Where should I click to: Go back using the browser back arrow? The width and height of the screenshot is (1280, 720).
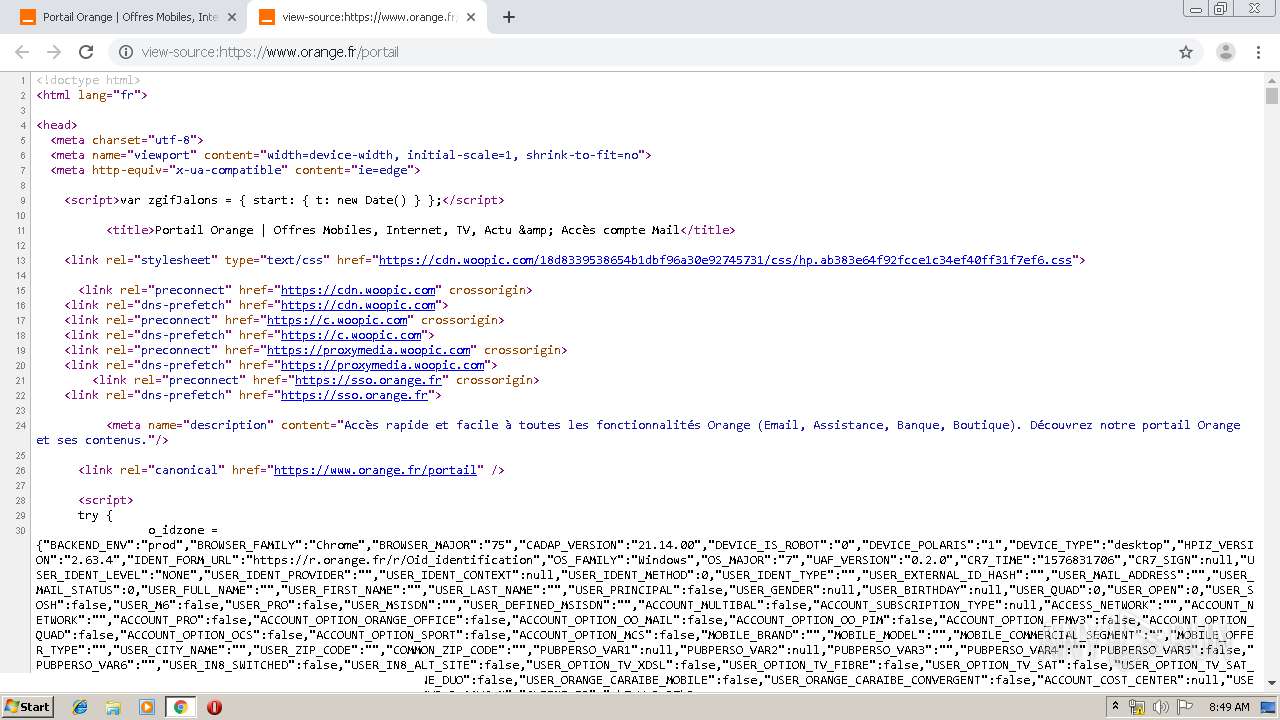pyautogui.click(x=22, y=52)
